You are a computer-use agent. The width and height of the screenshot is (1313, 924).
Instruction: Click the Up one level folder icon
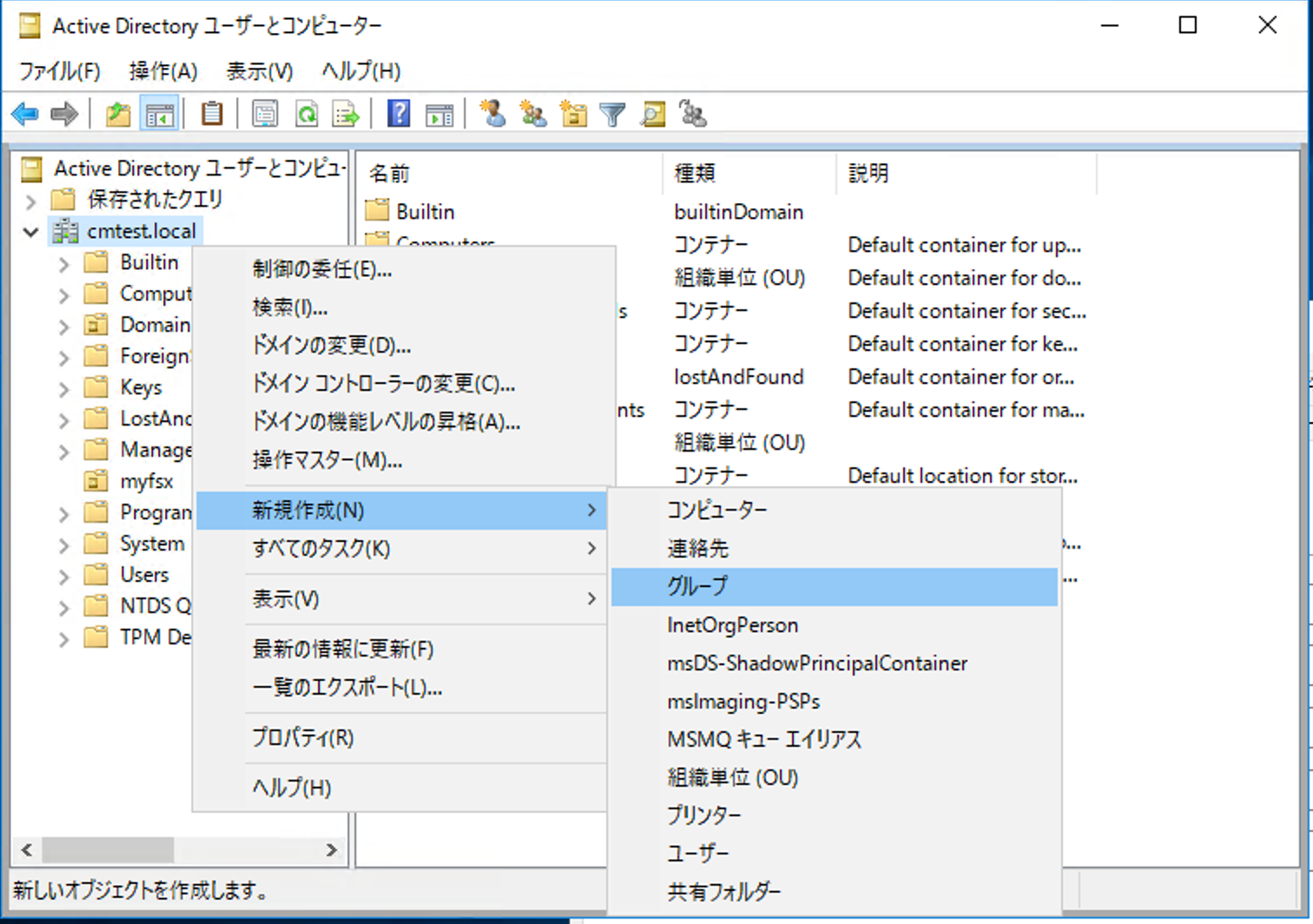tap(118, 114)
